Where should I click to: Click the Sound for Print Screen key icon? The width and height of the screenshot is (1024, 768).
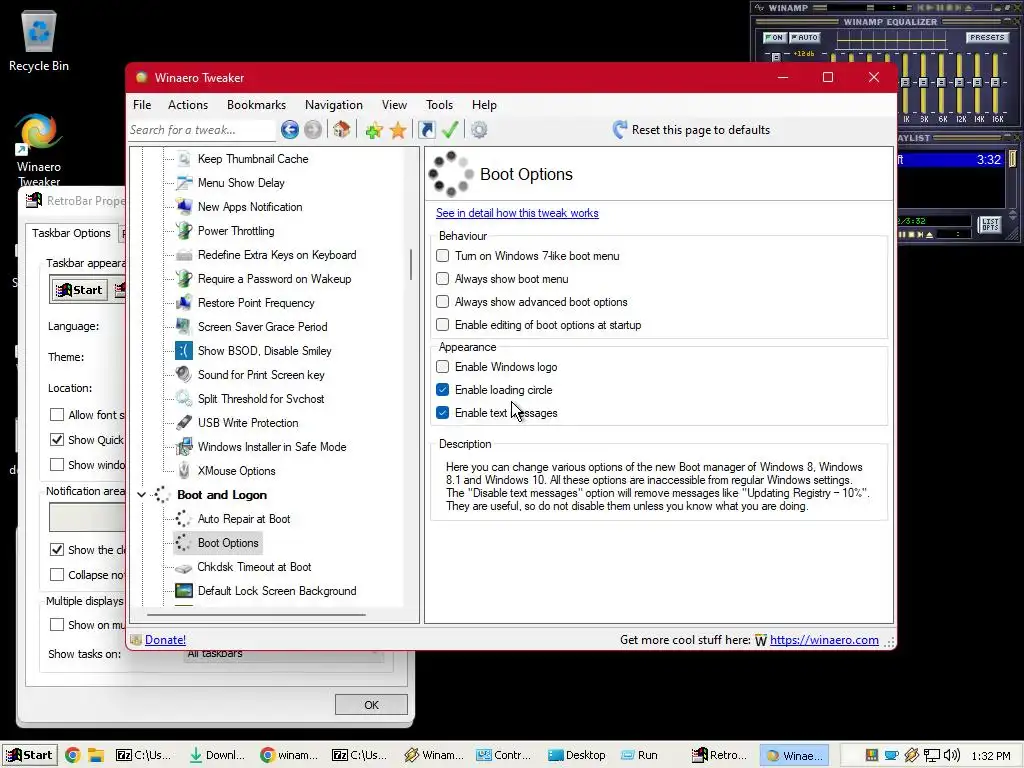point(184,375)
